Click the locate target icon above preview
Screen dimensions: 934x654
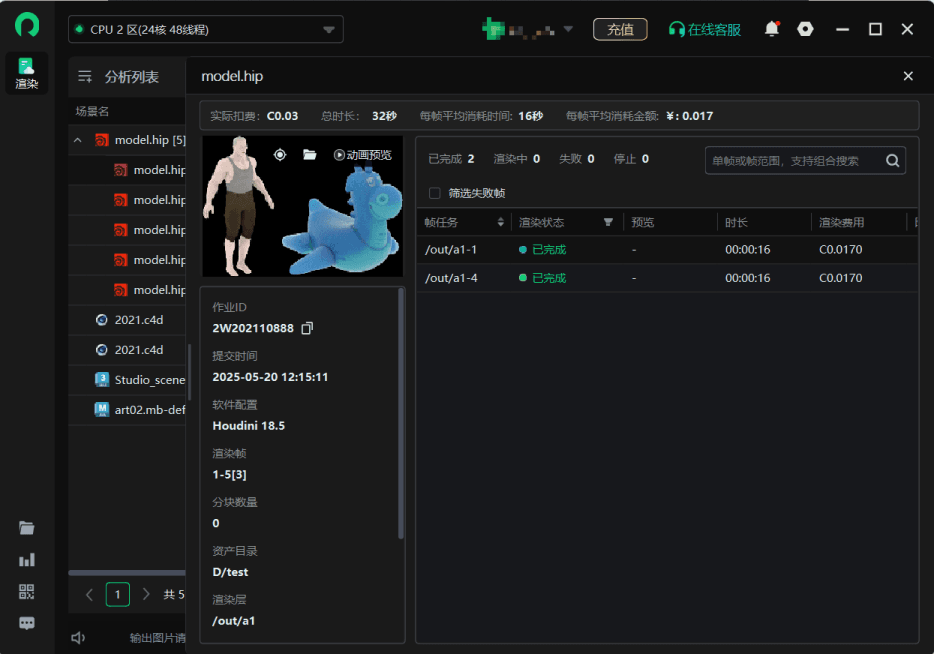[x=280, y=155]
